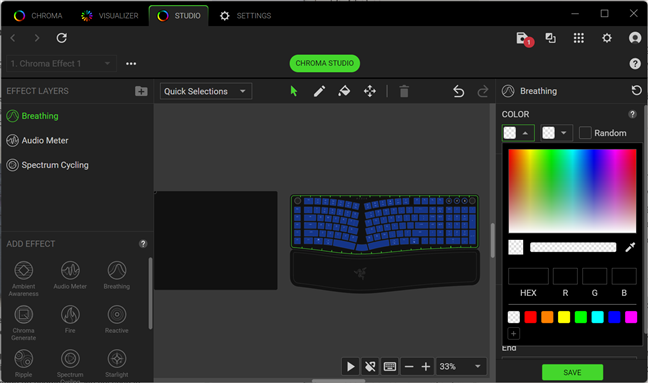648x383 pixels.
Task: Choose the Paint Bucket fill tool
Action: pyautogui.click(x=344, y=91)
